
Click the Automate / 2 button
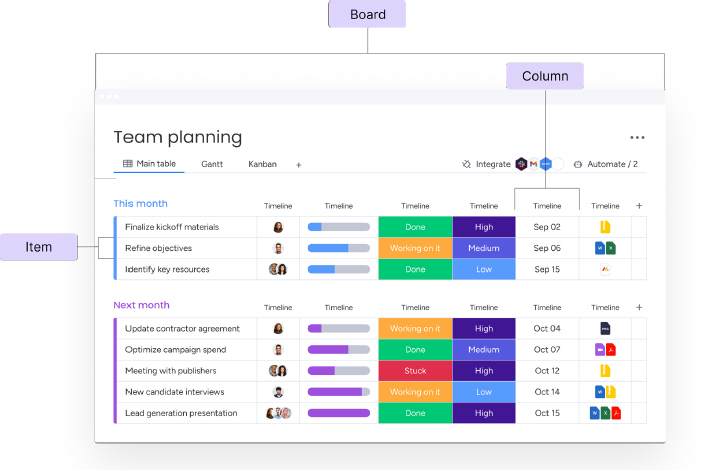click(606, 164)
